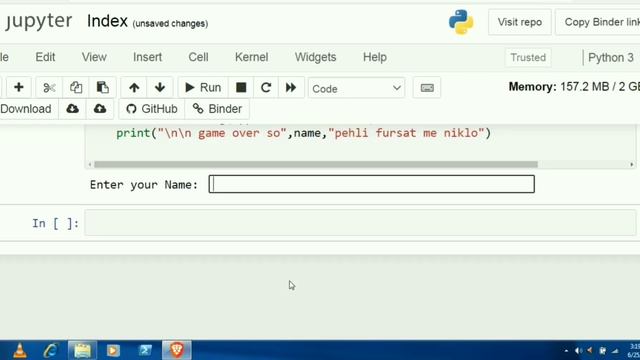Paste cells below icon
Screen dimensions: 640x360
pos(102,87)
